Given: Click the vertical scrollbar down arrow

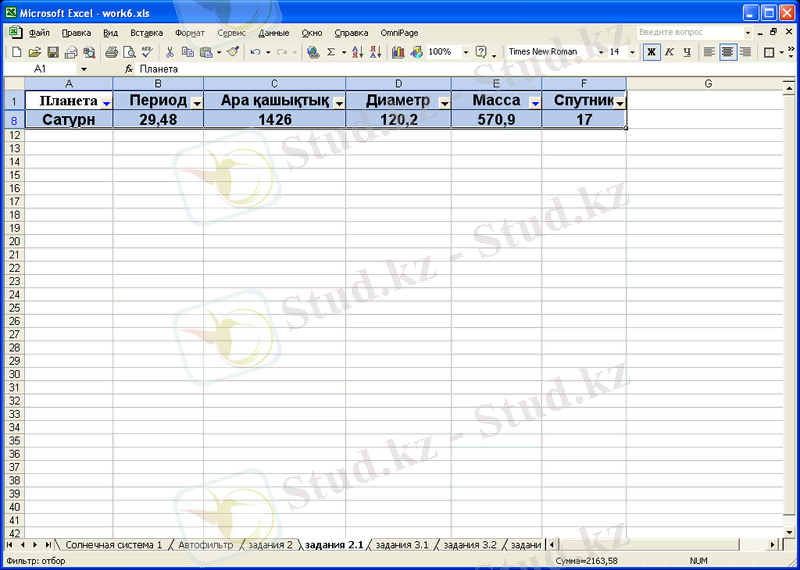Looking at the screenshot, I should 787,533.
